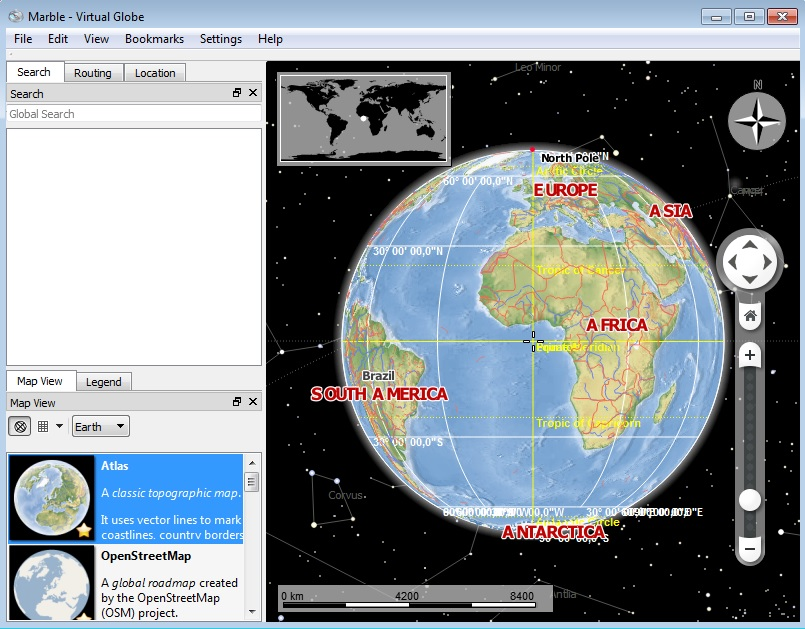Click the Marble app icon in title bar
The image size is (805, 629).
pos(15,16)
